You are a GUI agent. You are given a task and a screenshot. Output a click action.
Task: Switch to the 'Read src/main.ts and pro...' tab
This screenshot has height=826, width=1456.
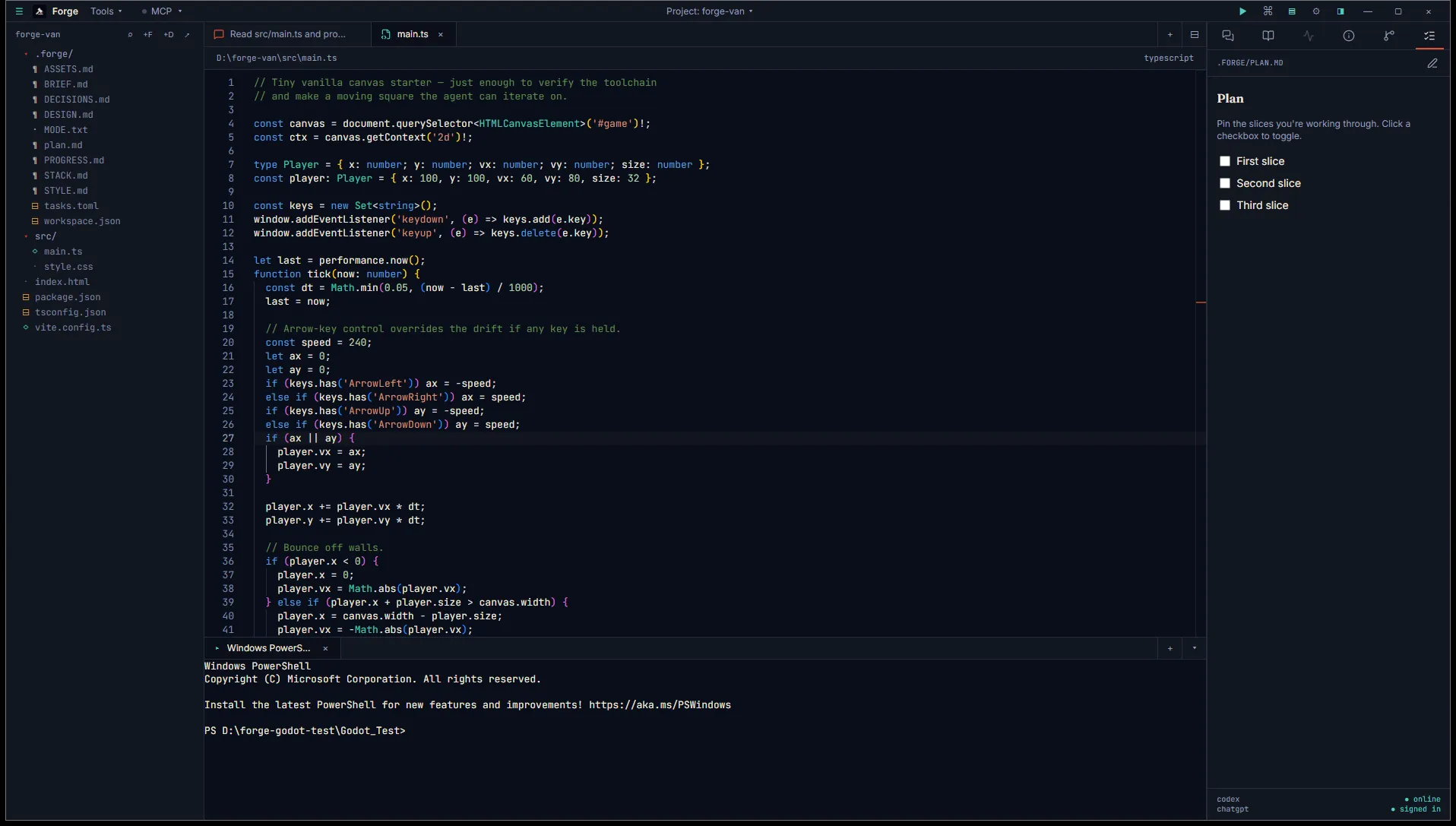point(288,34)
